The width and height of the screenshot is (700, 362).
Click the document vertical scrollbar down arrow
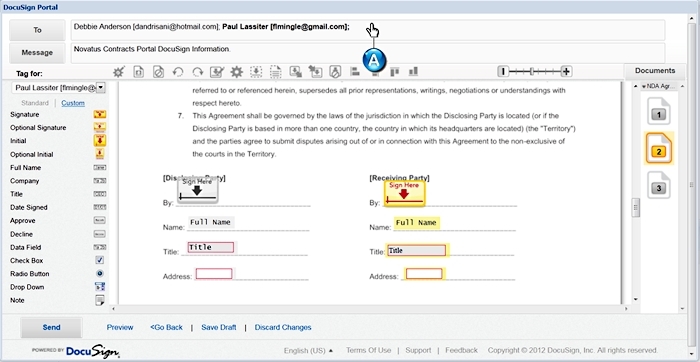pos(636,300)
